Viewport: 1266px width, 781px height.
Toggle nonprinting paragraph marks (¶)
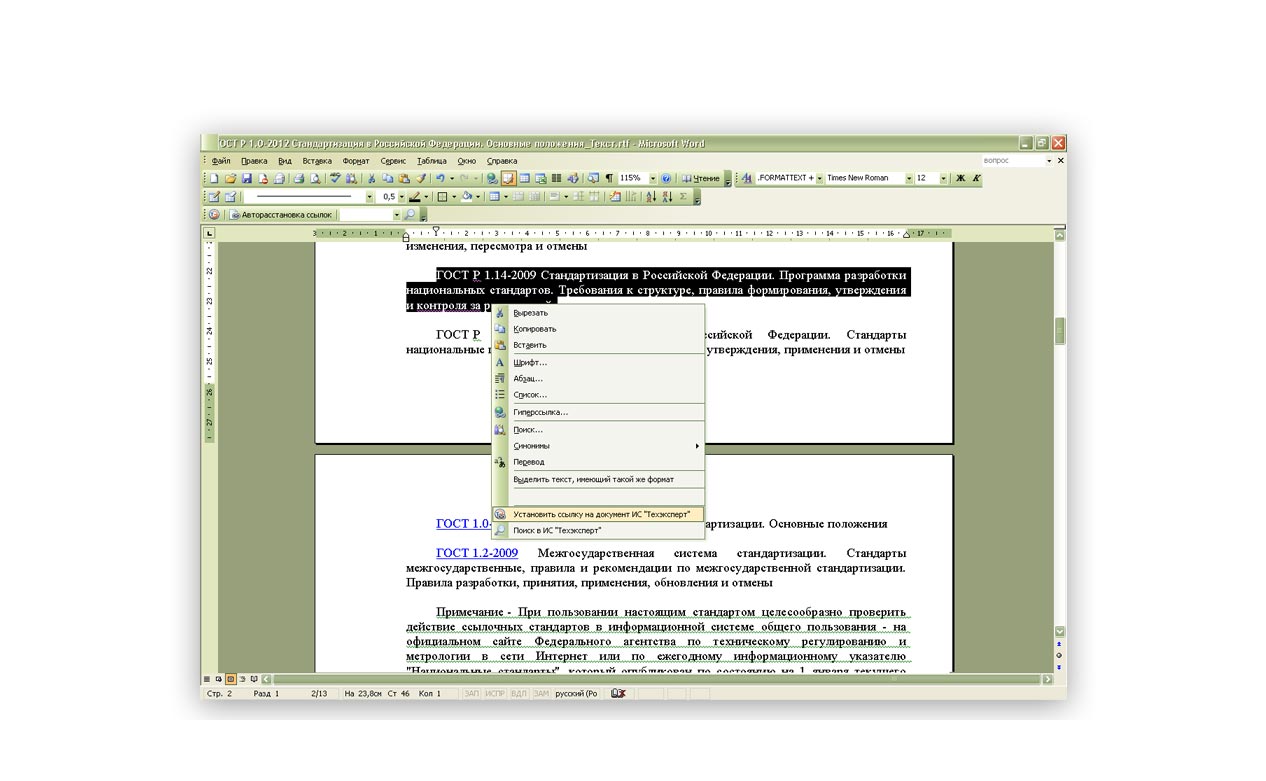pos(609,178)
